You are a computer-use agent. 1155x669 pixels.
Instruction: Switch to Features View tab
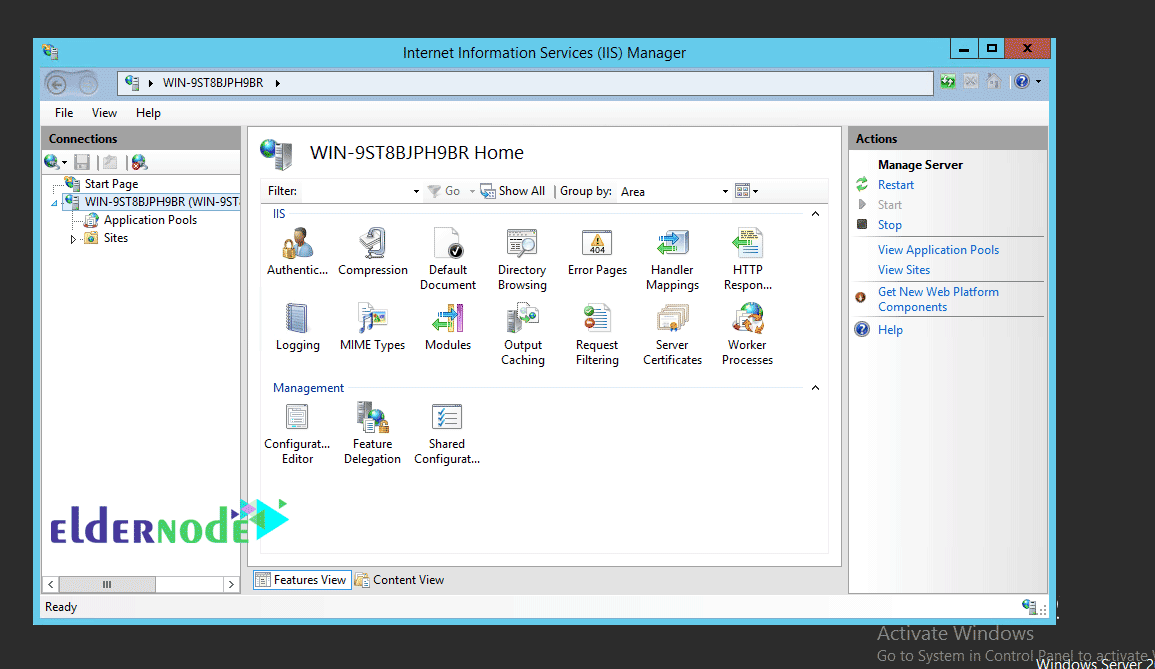pyautogui.click(x=301, y=580)
